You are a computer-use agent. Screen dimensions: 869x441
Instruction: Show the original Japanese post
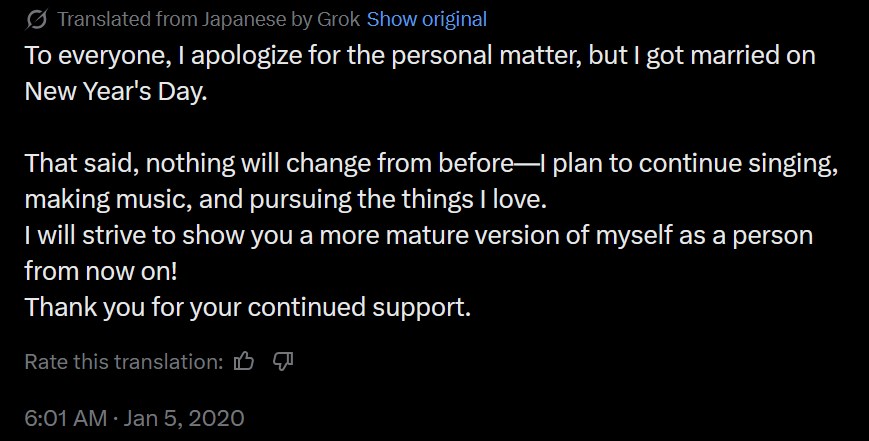point(427,19)
